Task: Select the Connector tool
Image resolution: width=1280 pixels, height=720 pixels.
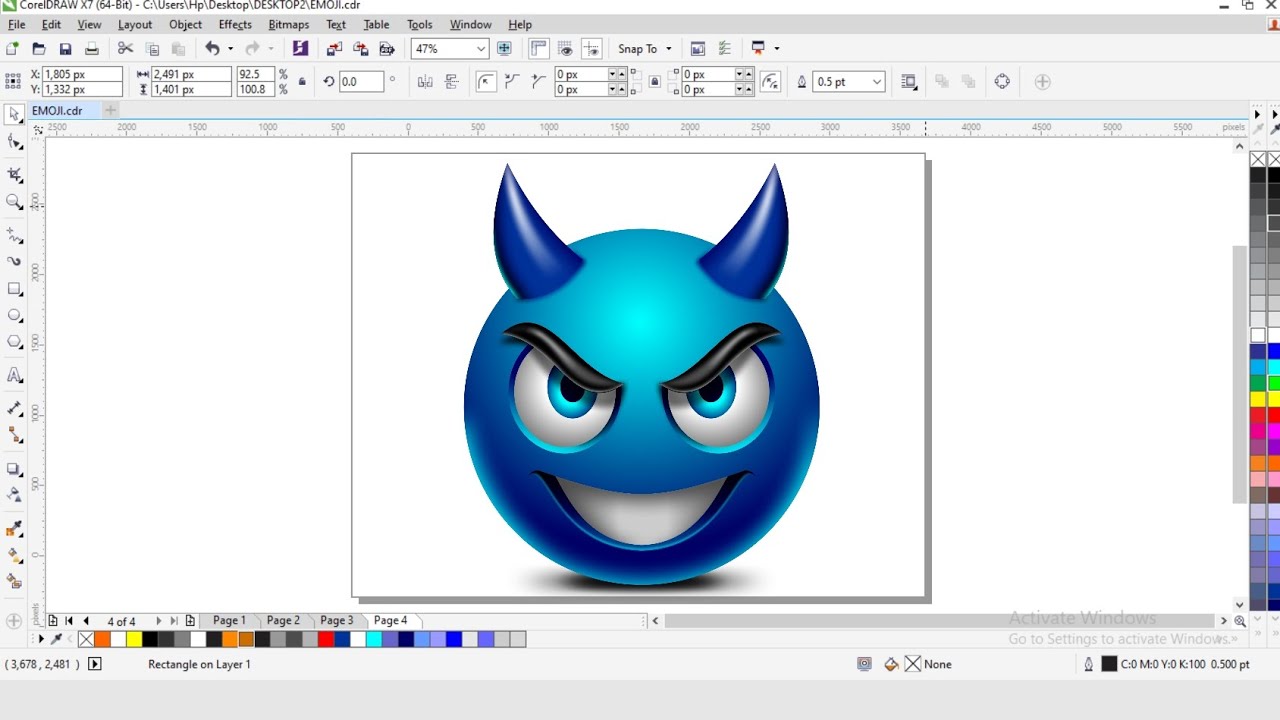Action: point(14,435)
